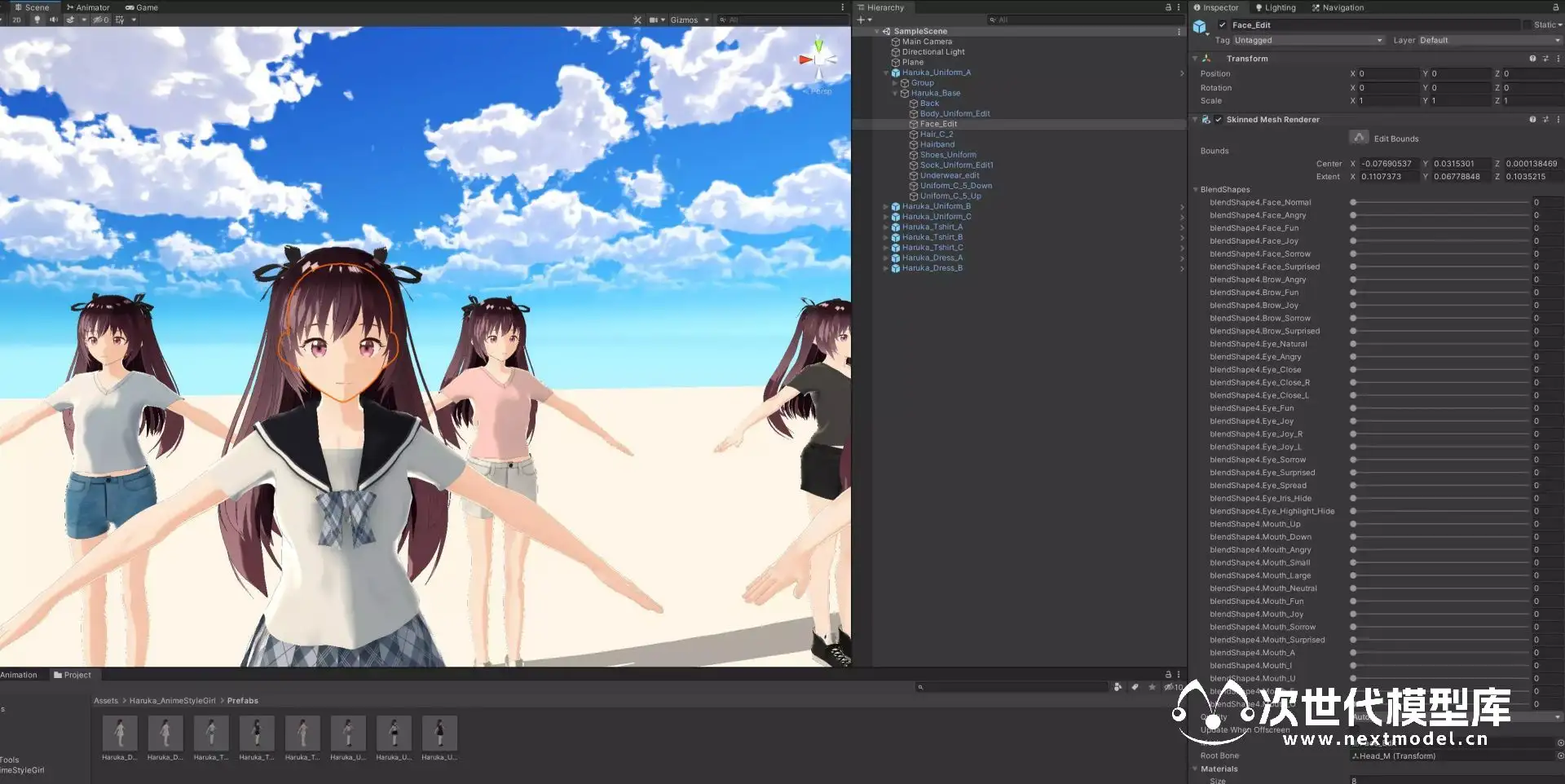Toggle scene lighting with the lightbulb icon
Image resolution: width=1565 pixels, height=784 pixels.
pos(37,20)
